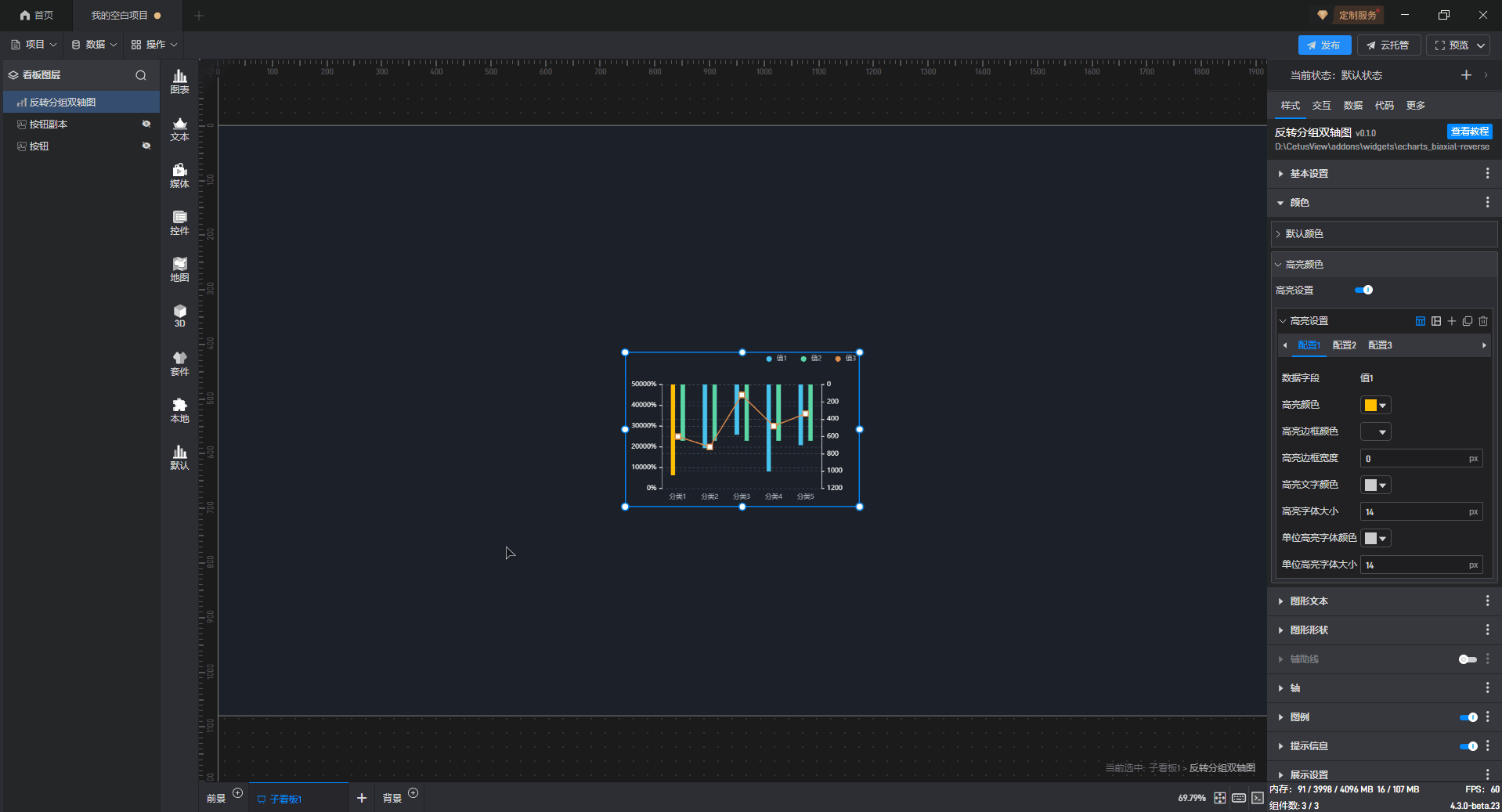Click the 3D components icon
This screenshot has height=812, width=1502.
tap(179, 316)
